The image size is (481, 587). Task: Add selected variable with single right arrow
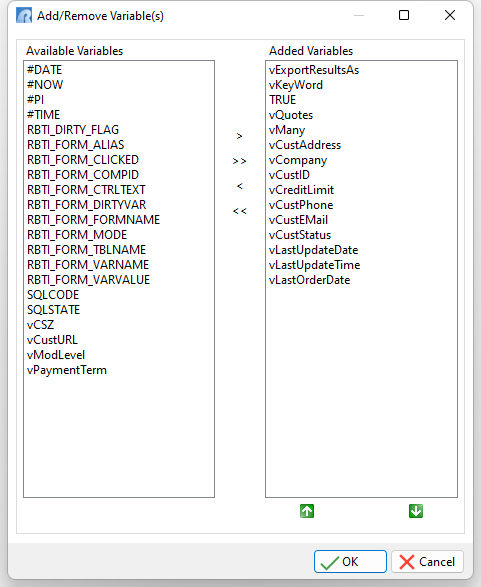coord(240,136)
